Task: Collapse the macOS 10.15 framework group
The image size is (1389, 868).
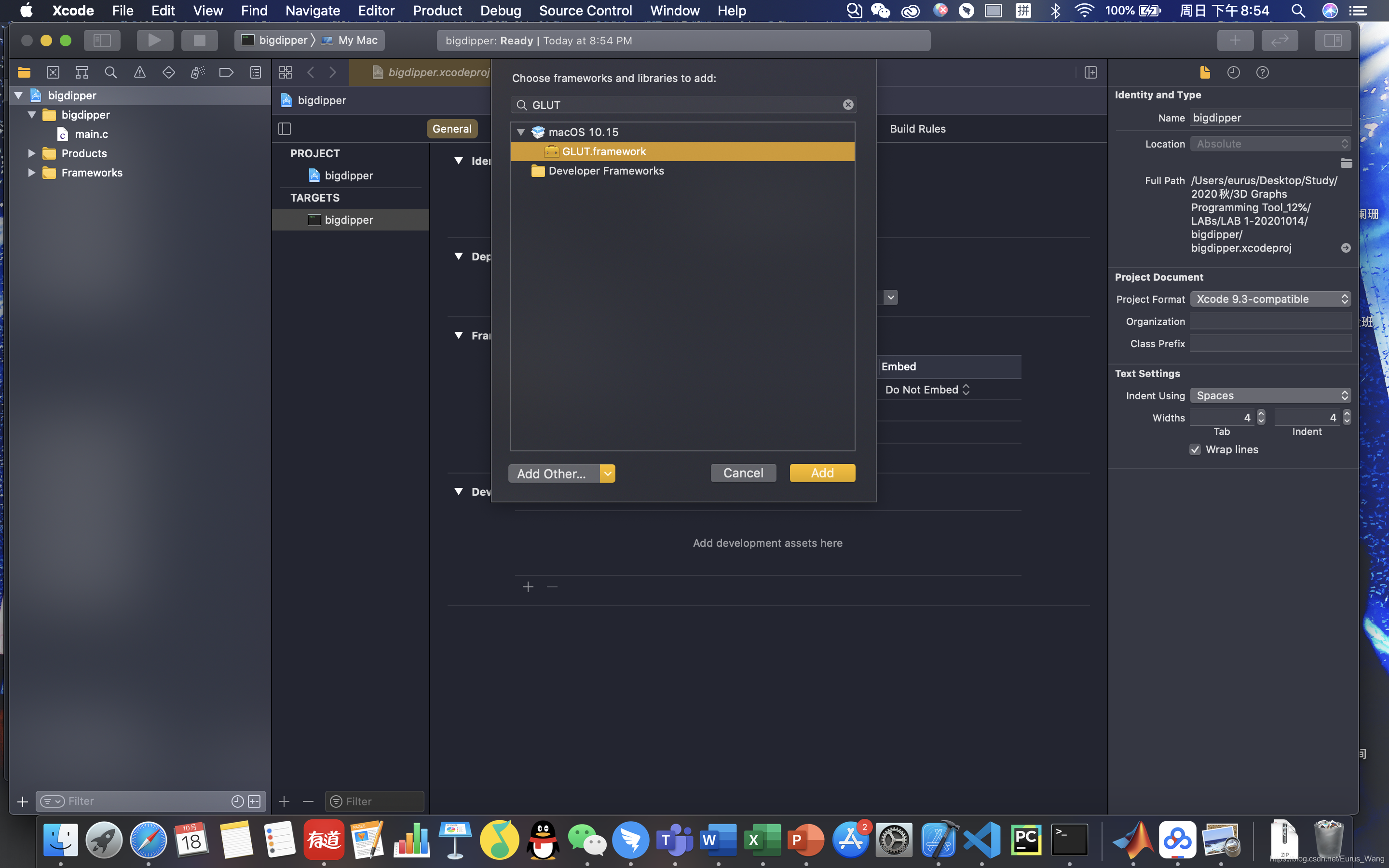Action: (521, 131)
